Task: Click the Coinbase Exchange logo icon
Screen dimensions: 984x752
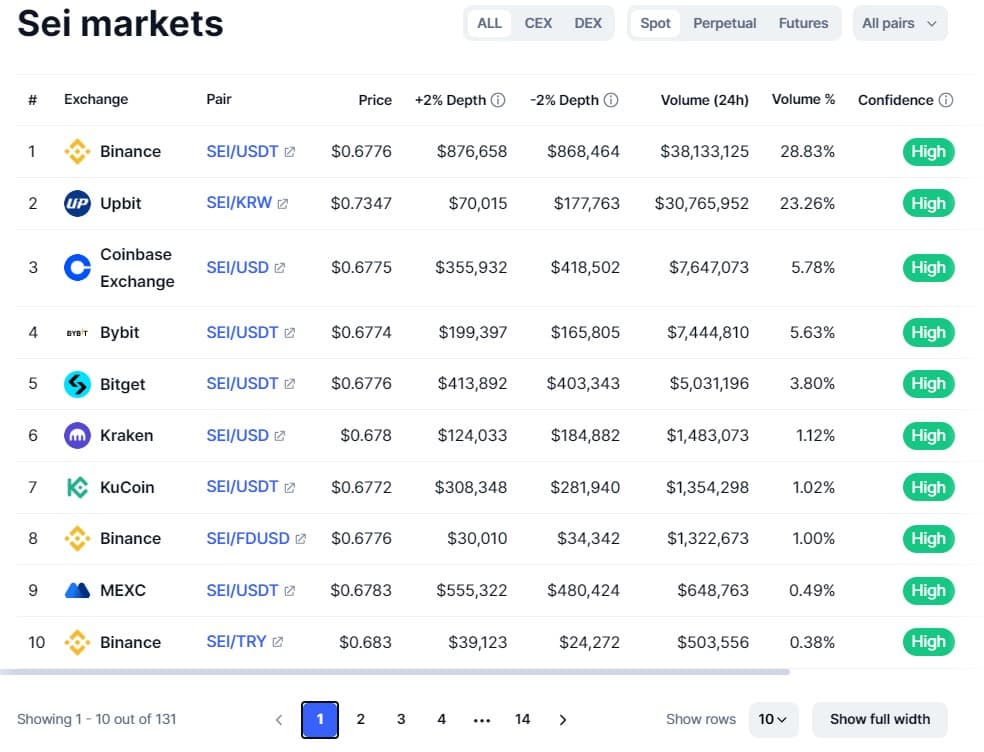Action: 77,268
